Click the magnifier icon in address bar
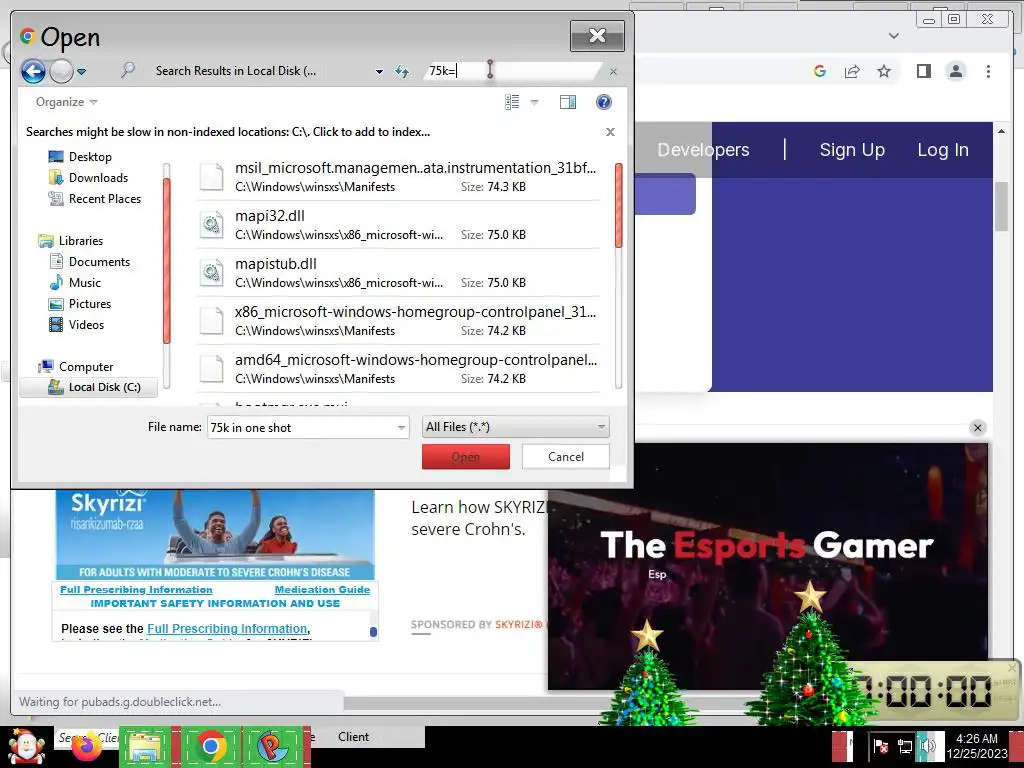The width and height of the screenshot is (1024, 768). point(128,70)
